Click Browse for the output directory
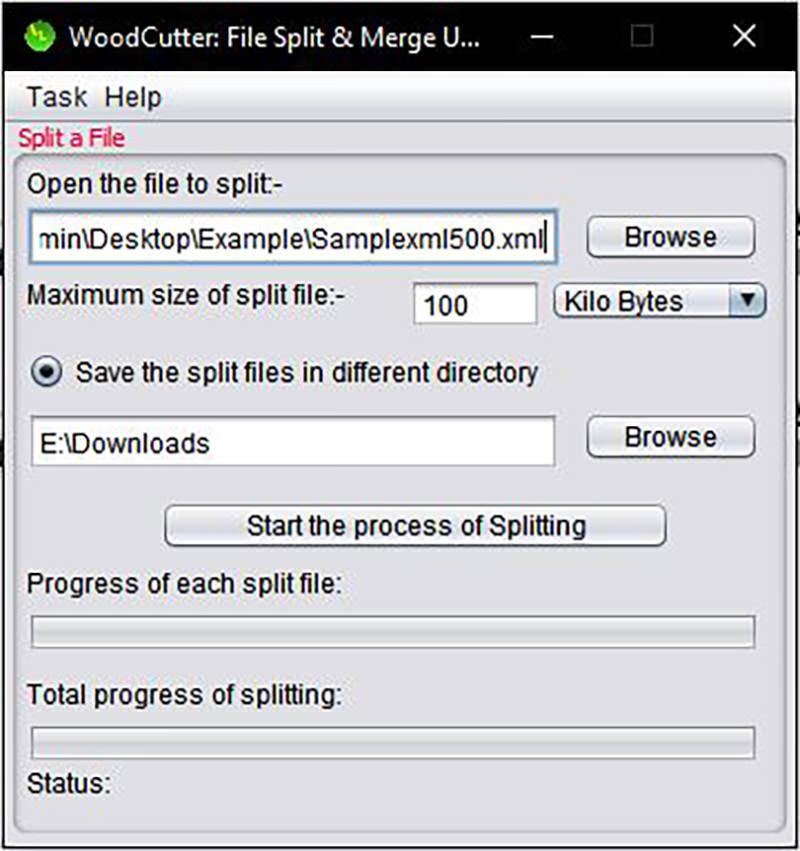Viewport: 800px width, 851px height. point(669,436)
